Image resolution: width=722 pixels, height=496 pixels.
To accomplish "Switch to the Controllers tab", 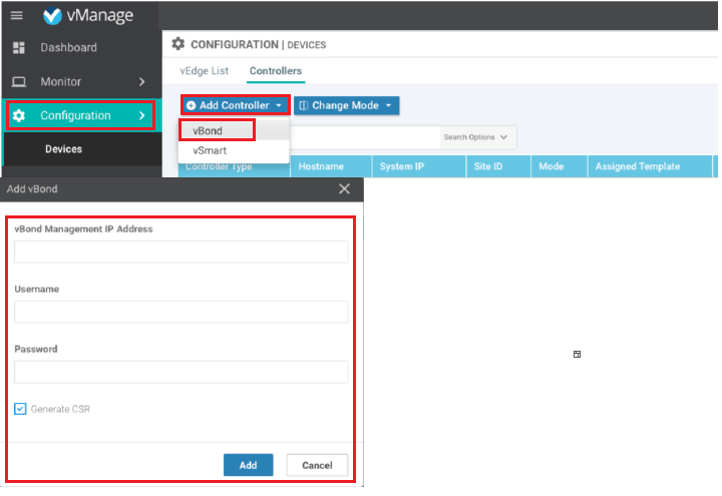I will (276, 71).
